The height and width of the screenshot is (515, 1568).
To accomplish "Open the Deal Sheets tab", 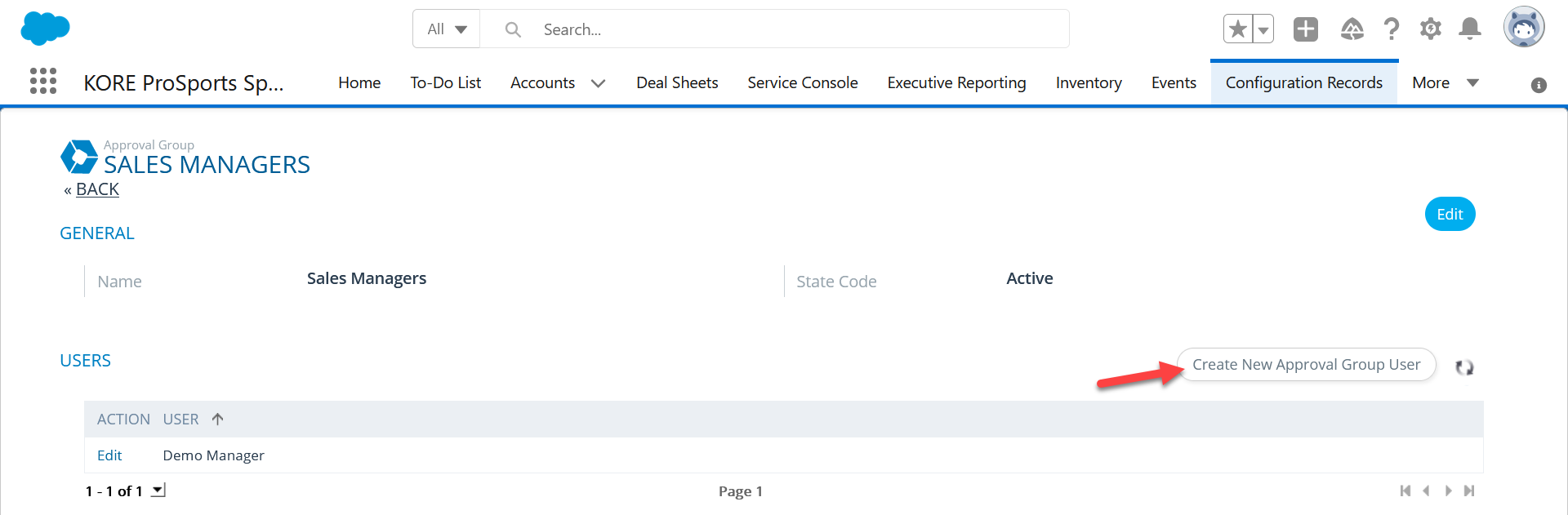I will pyautogui.click(x=677, y=82).
